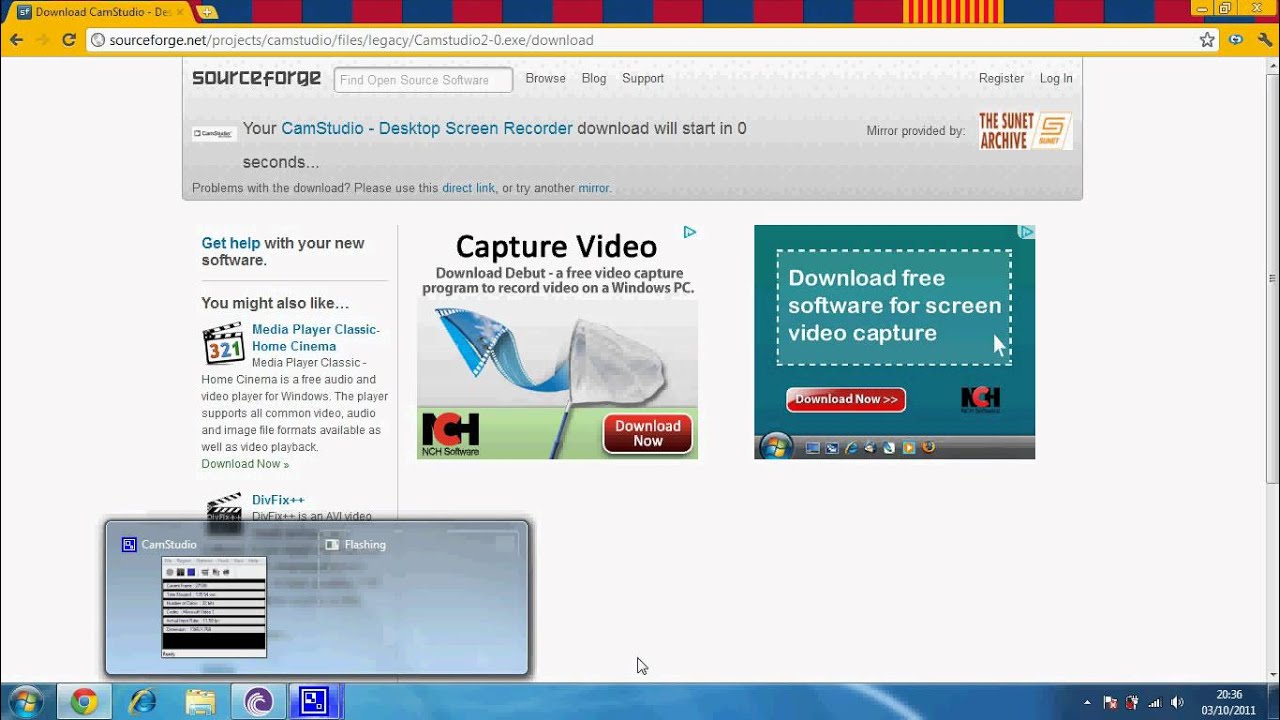1280x720 pixels.
Task: Click the CamStudio title in taskbar preview
Action: point(169,545)
